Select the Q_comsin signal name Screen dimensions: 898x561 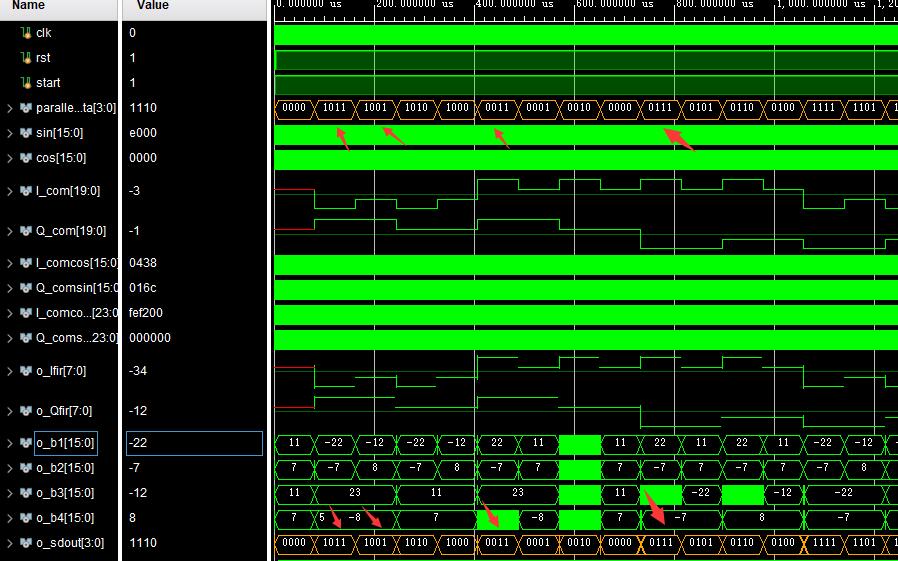(x=76, y=288)
